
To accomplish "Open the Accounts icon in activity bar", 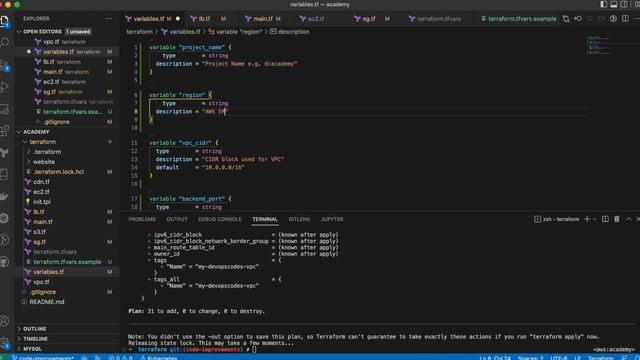I will tap(5, 321).
